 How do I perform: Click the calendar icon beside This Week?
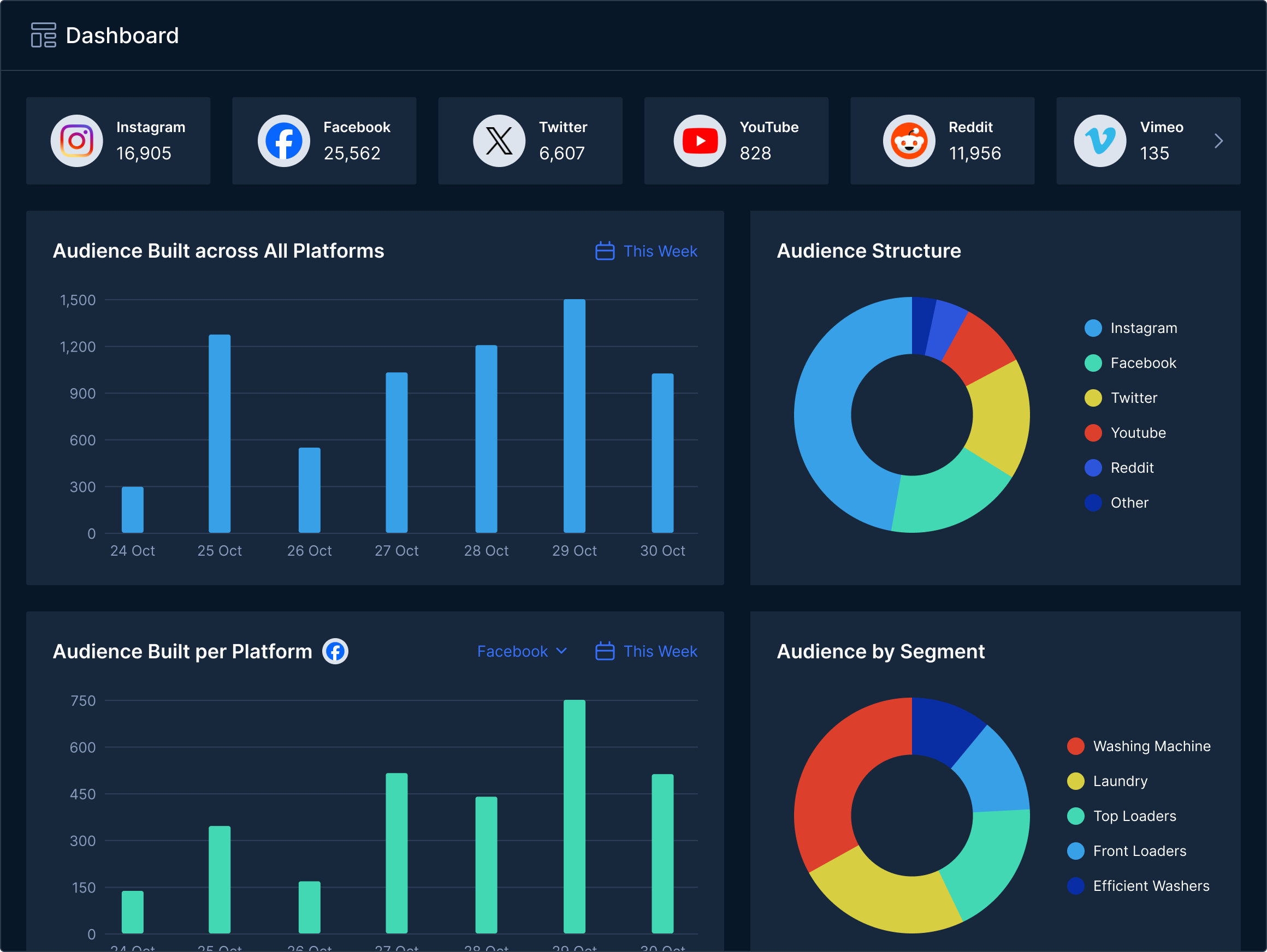coord(605,251)
